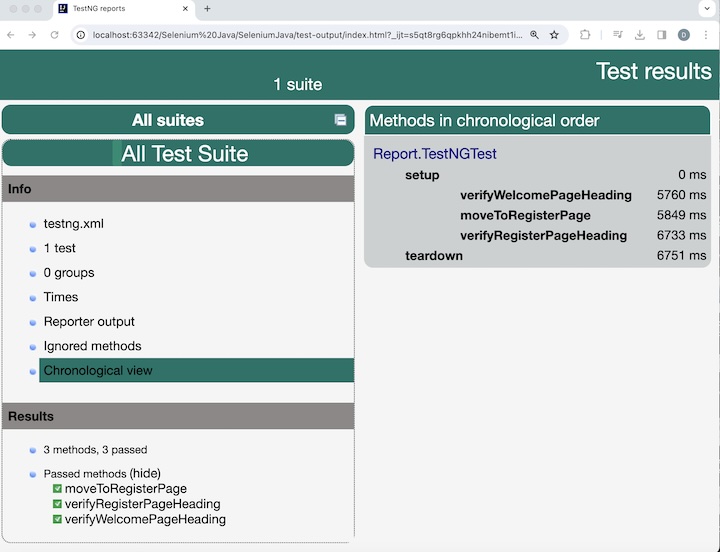Select the TestNG reports browser tab
The height and width of the screenshot is (552, 720).
[124, 9]
